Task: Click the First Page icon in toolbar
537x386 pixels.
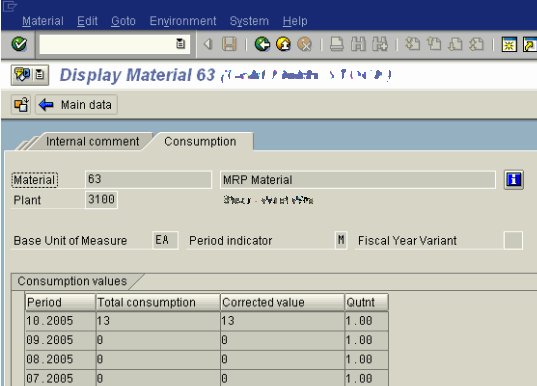Action: [x=413, y=44]
